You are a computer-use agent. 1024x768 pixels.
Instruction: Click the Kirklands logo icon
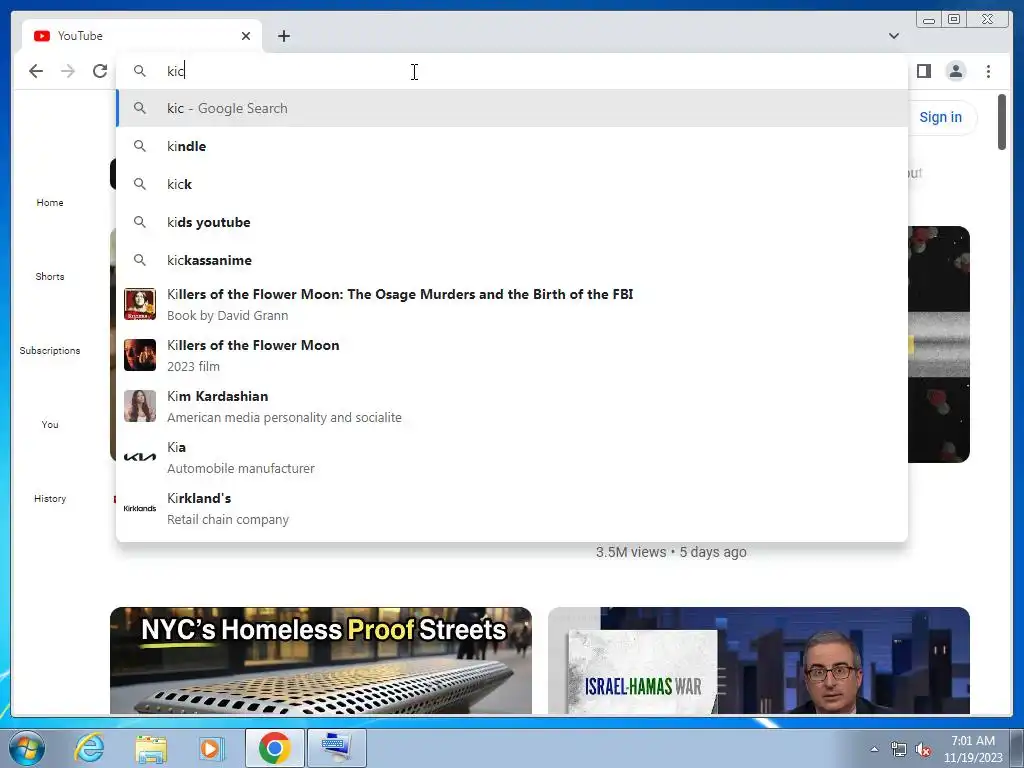tap(140, 508)
